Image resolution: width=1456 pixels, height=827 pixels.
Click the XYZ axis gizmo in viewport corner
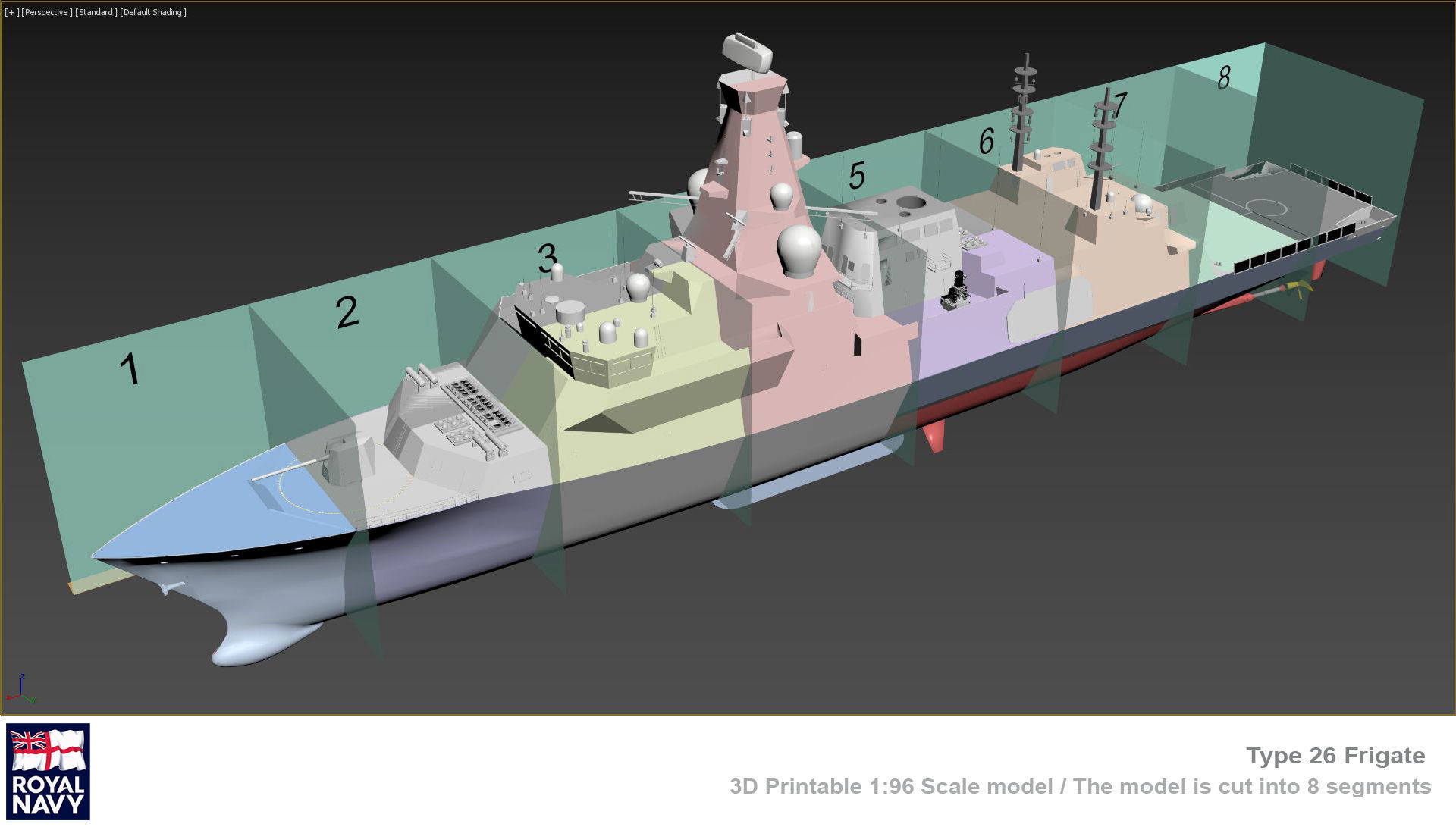[20, 689]
